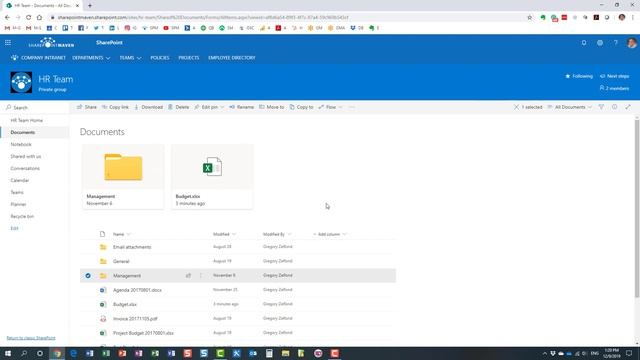This screenshot has width=640, height=360.
Task: Click the Search box in sidebar
Action: click(x=35, y=107)
